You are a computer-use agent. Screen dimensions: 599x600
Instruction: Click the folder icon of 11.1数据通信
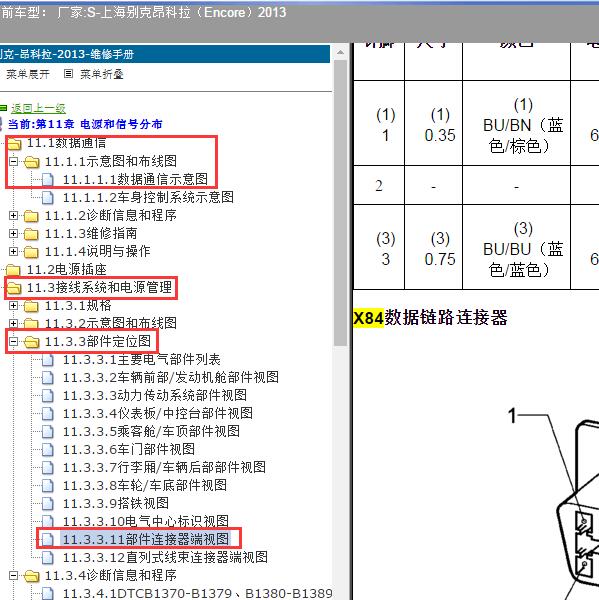click(x=14, y=144)
